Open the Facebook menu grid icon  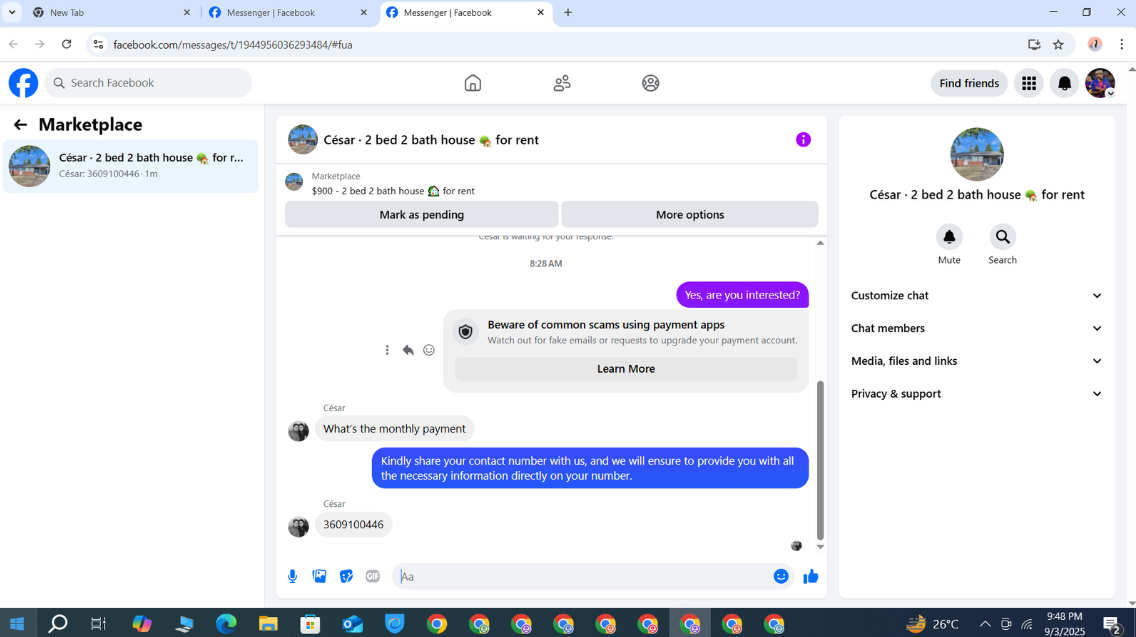pos(1029,83)
